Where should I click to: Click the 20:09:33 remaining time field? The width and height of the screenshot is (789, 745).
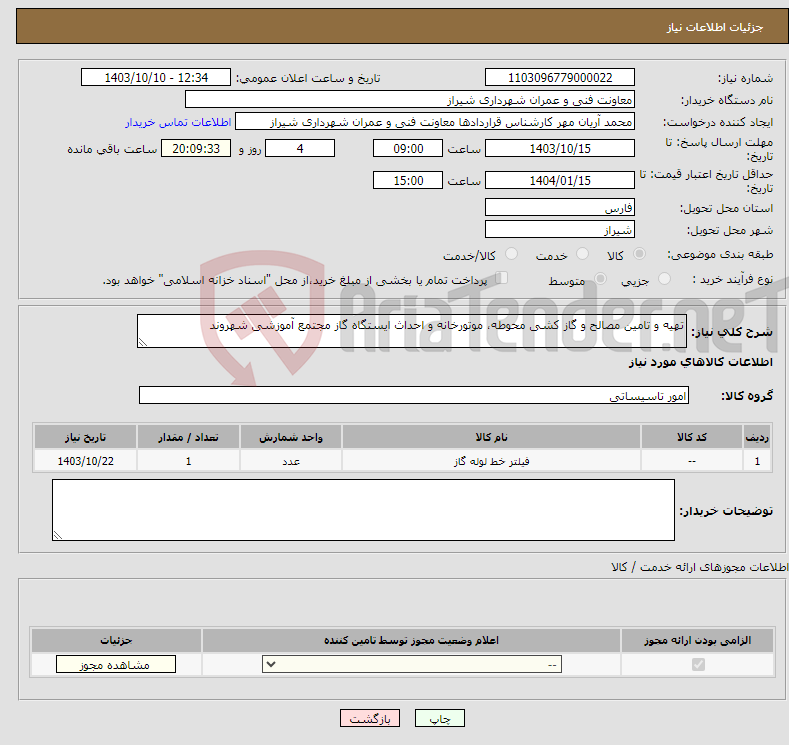(196, 148)
